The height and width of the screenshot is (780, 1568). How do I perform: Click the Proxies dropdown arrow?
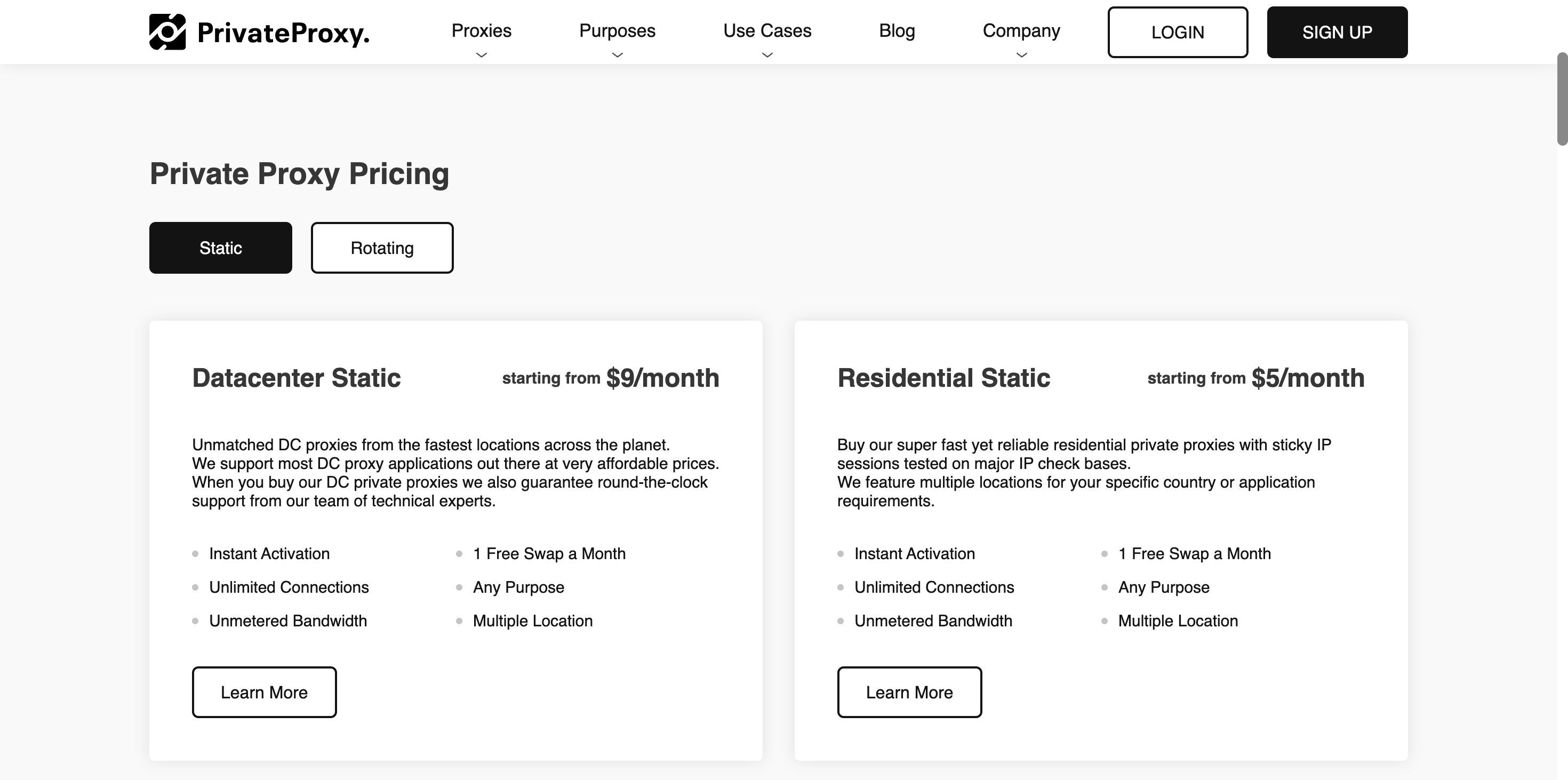click(481, 54)
